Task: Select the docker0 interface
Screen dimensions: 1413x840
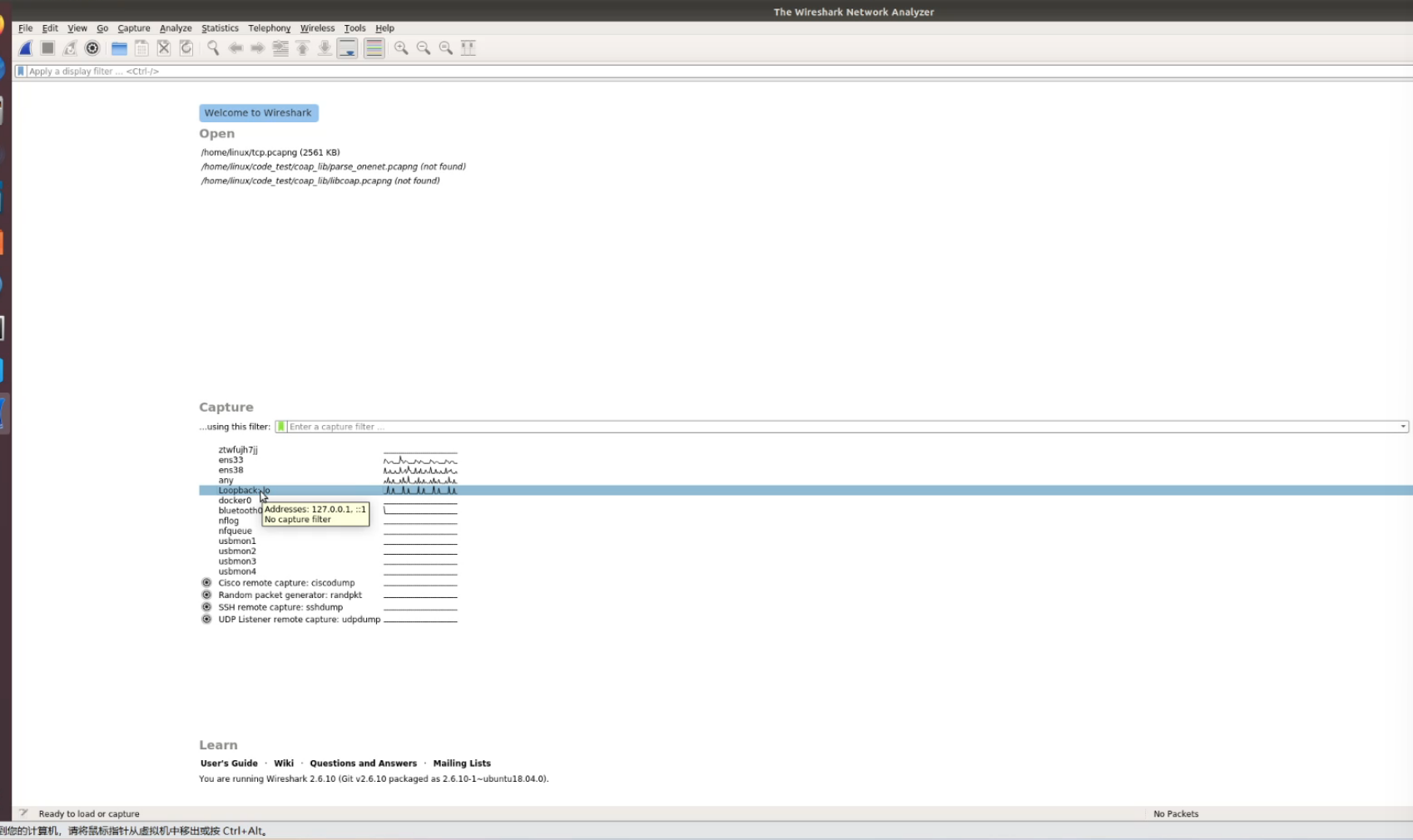Action: [235, 501]
